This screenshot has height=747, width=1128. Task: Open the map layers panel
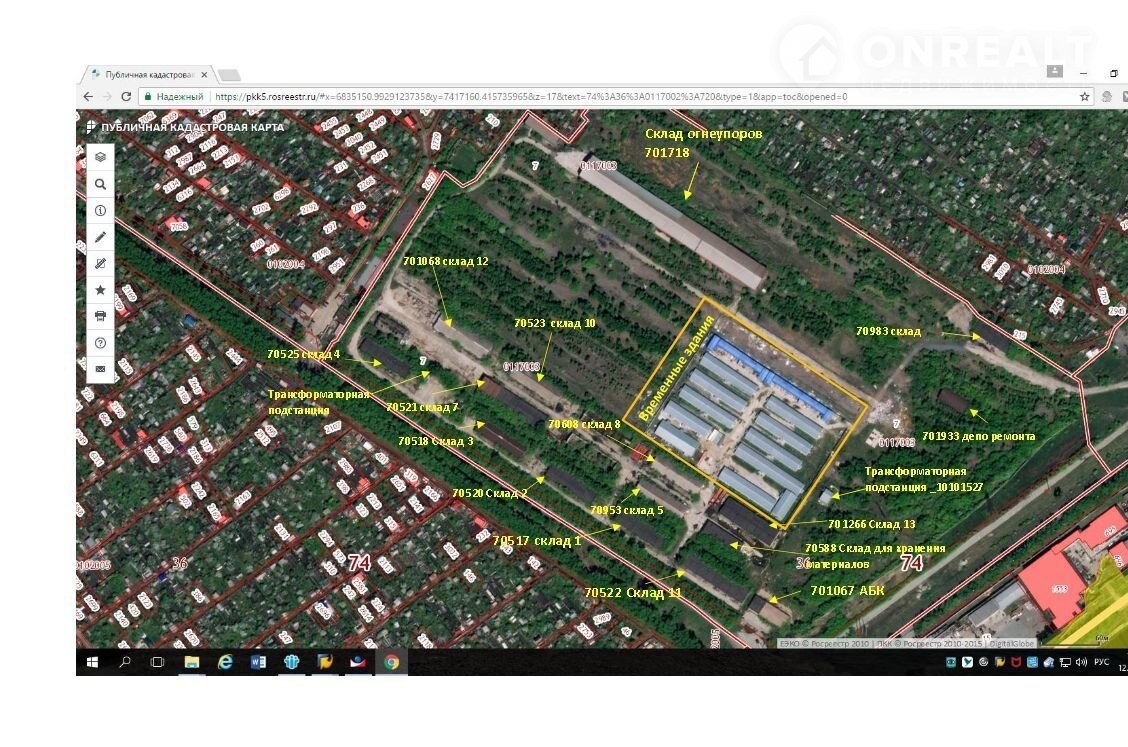tap(100, 158)
